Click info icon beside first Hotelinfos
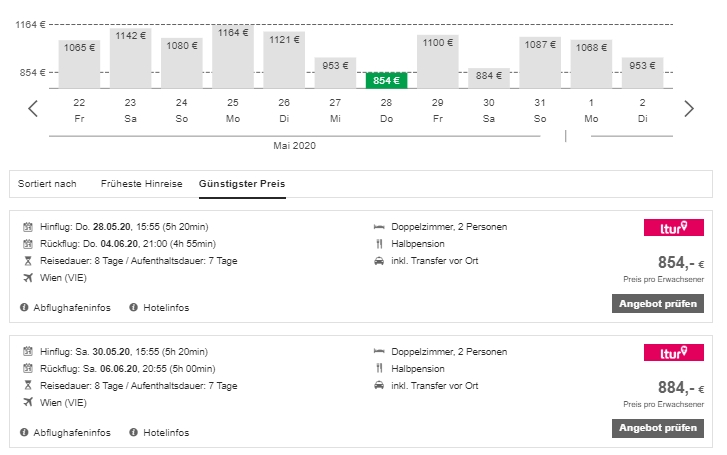 click(x=133, y=307)
